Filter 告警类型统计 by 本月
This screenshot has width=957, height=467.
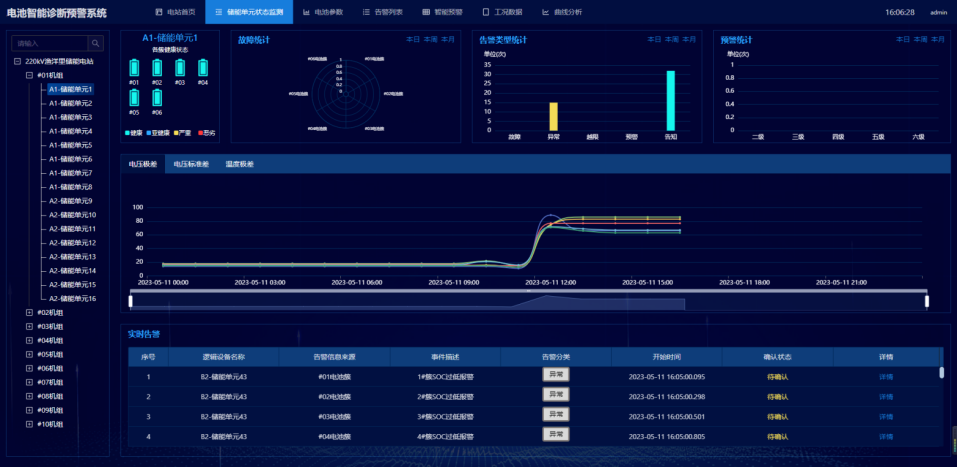pos(689,39)
